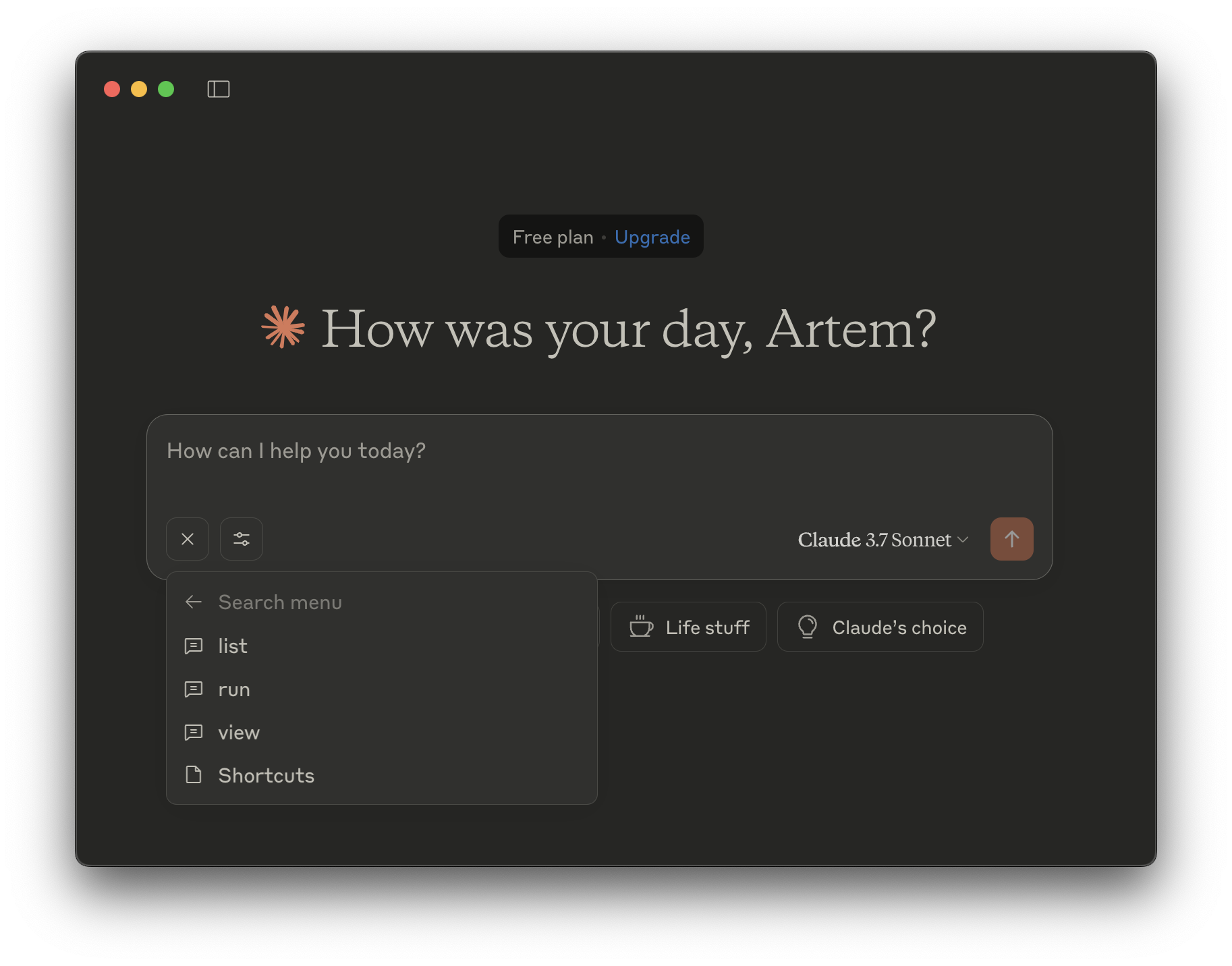The image size is (1232, 966).
Task: Click the chat icon beside 'view'
Action: point(194,733)
